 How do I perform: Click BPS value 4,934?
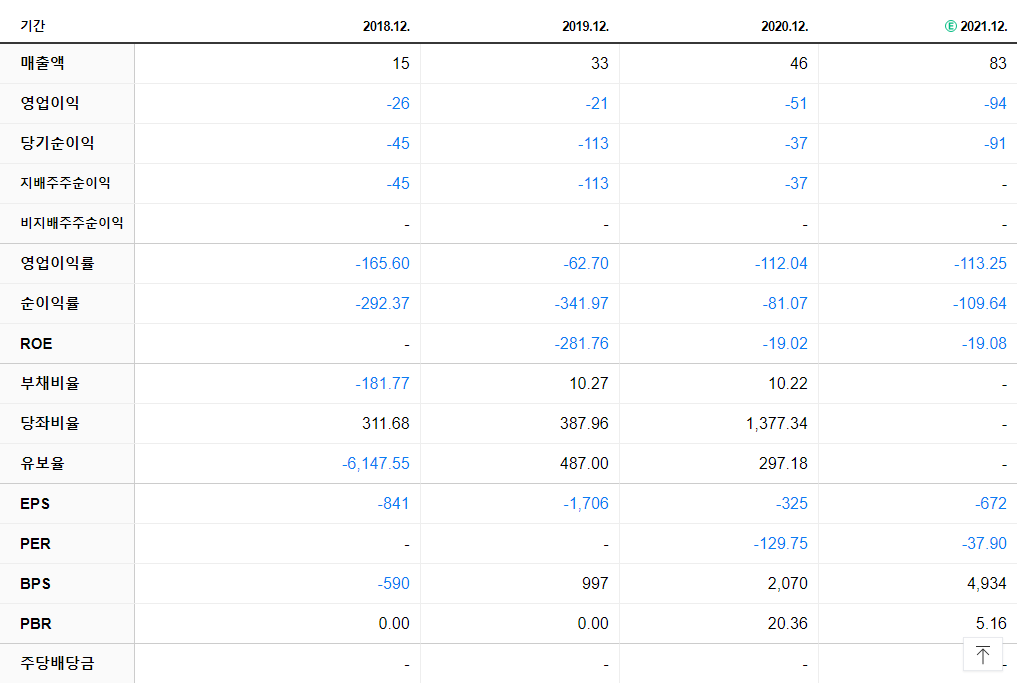[x=987, y=584]
